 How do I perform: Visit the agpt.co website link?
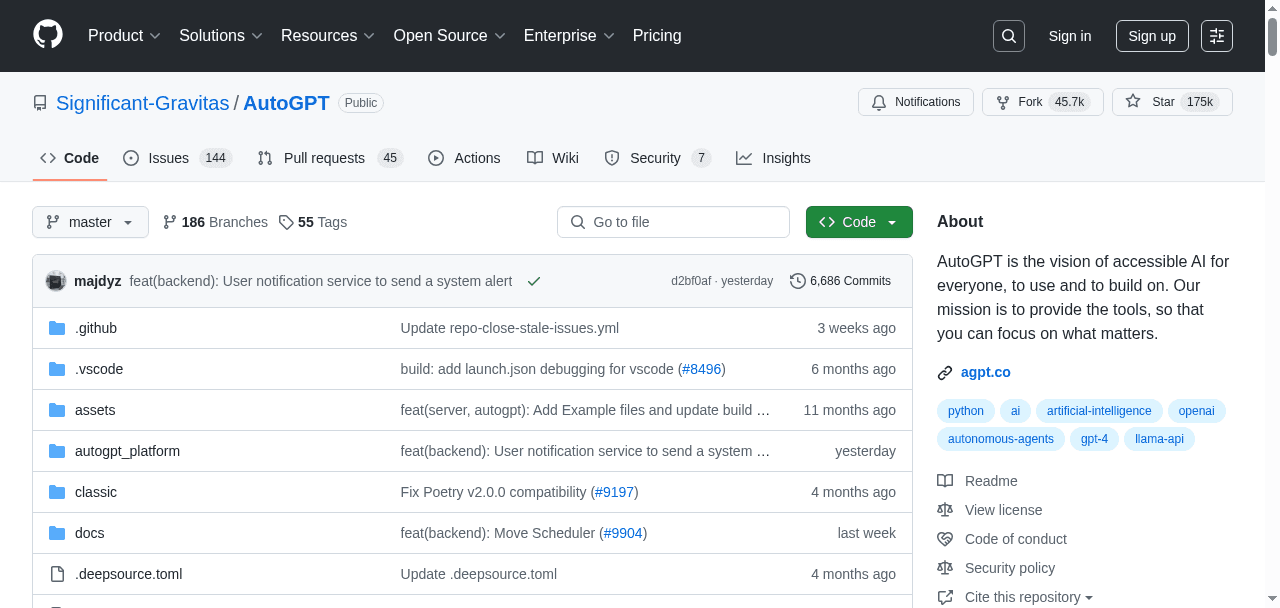click(986, 372)
